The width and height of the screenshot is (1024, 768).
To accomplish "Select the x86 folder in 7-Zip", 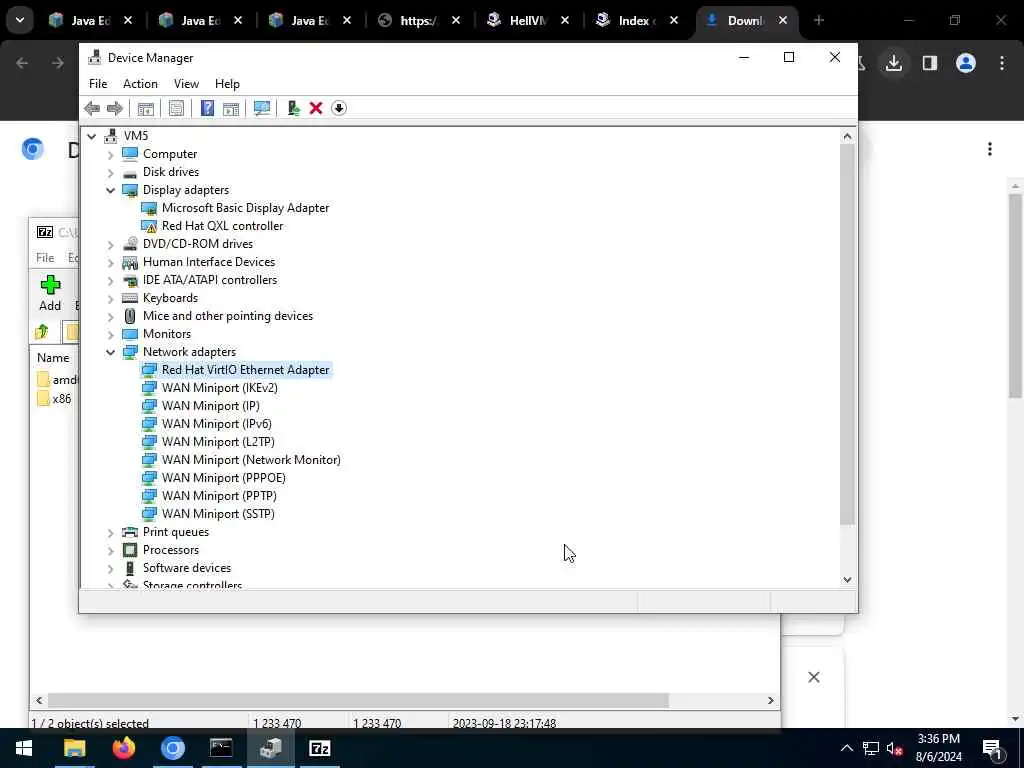I will [x=55, y=399].
